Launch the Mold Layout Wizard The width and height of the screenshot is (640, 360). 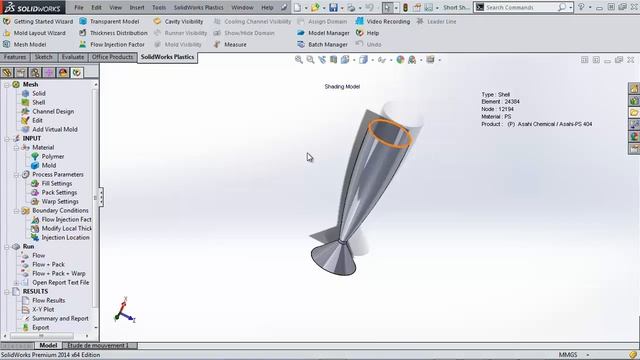[x=35, y=33]
